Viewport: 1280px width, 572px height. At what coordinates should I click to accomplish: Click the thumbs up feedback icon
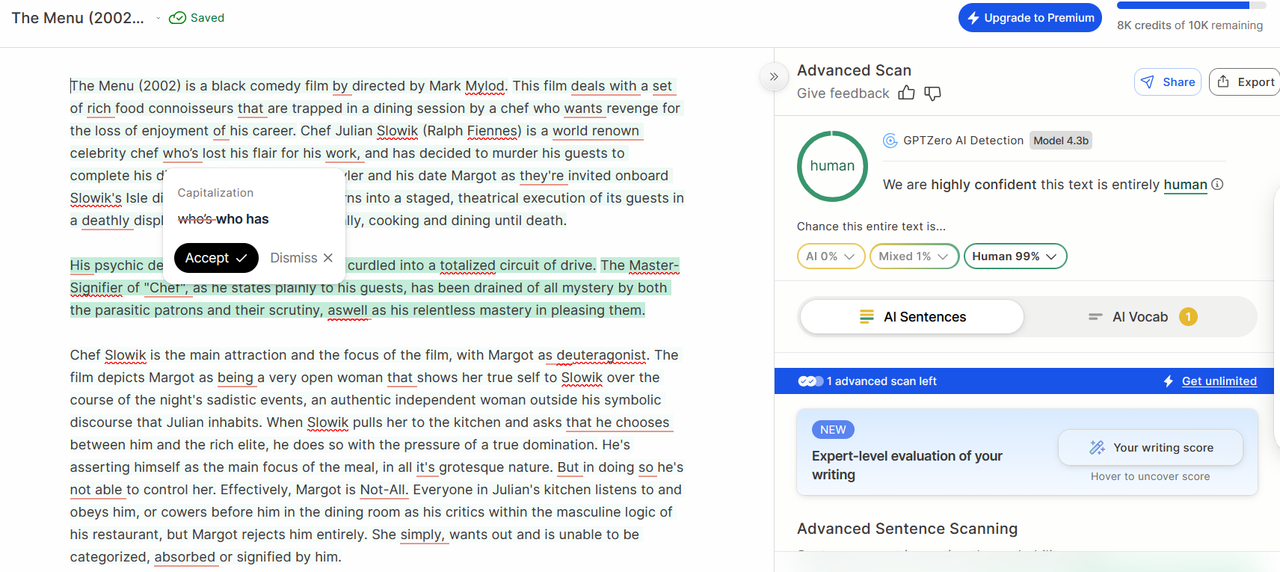[x=906, y=93]
